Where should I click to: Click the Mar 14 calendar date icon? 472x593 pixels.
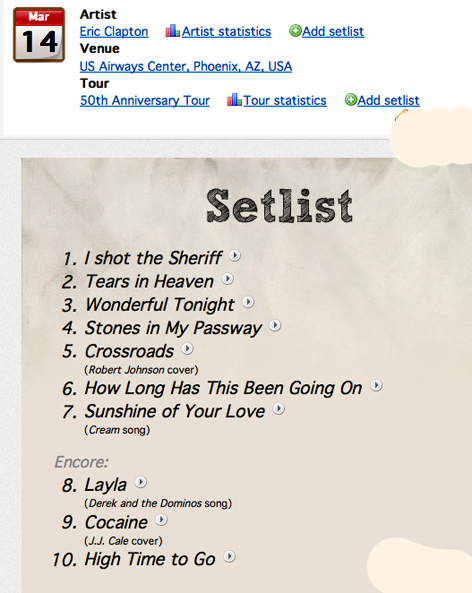(39, 34)
